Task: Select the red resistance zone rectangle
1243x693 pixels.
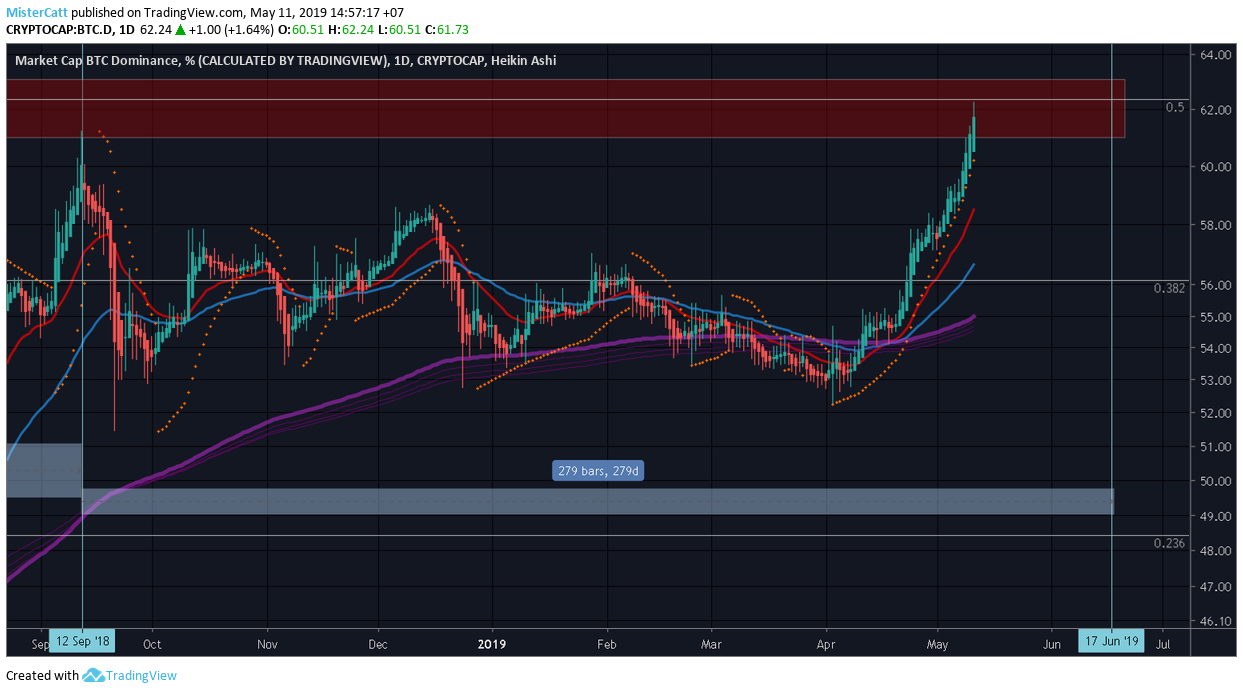Action: (565, 108)
